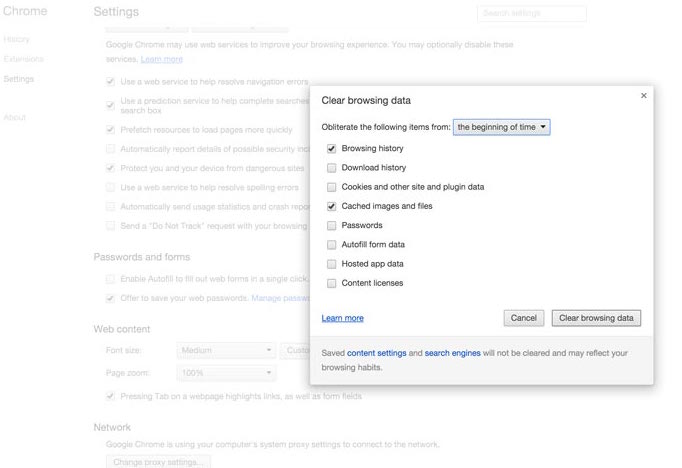Enable the Download history checkbox
The height and width of the screenshot is (468, 682).
(x=331, y=168)
